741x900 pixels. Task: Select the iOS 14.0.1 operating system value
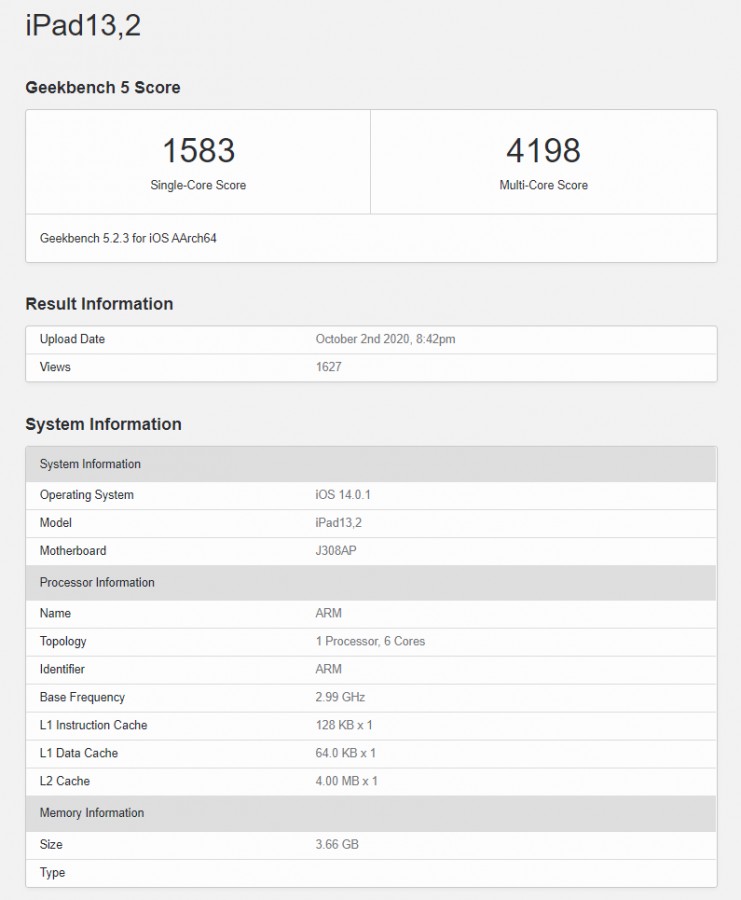point(343,495)
